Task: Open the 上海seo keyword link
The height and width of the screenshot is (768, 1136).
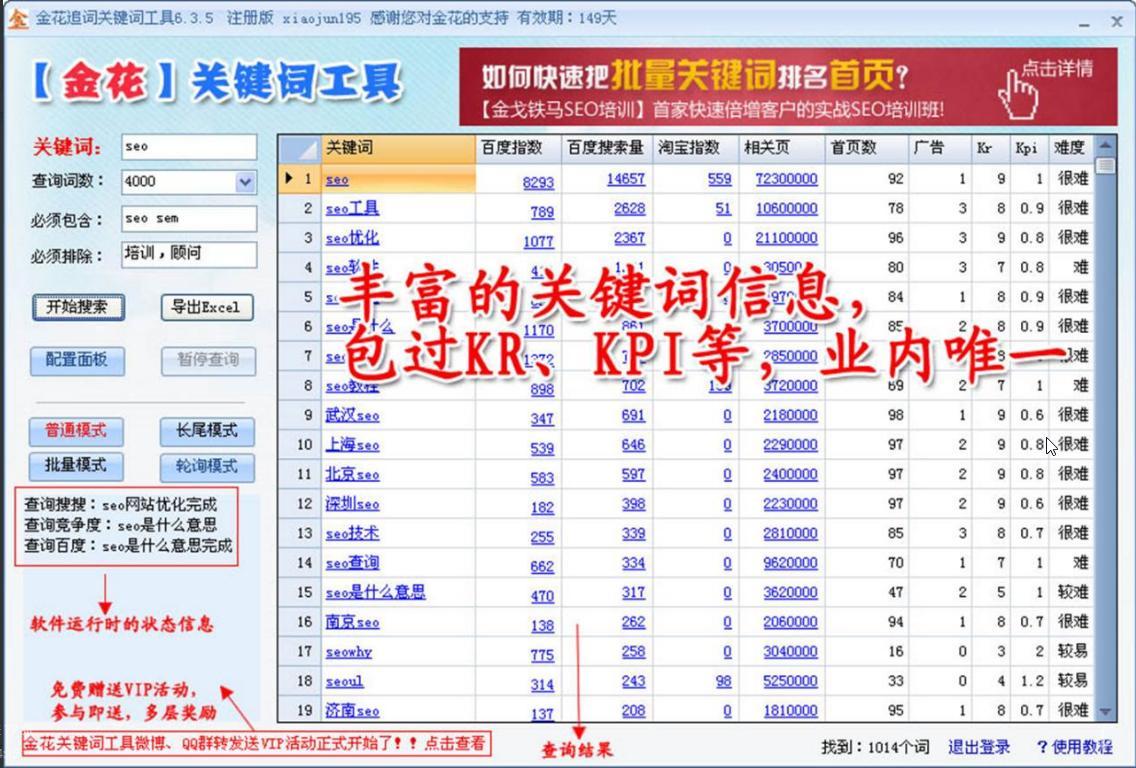Action: point(352,445)
